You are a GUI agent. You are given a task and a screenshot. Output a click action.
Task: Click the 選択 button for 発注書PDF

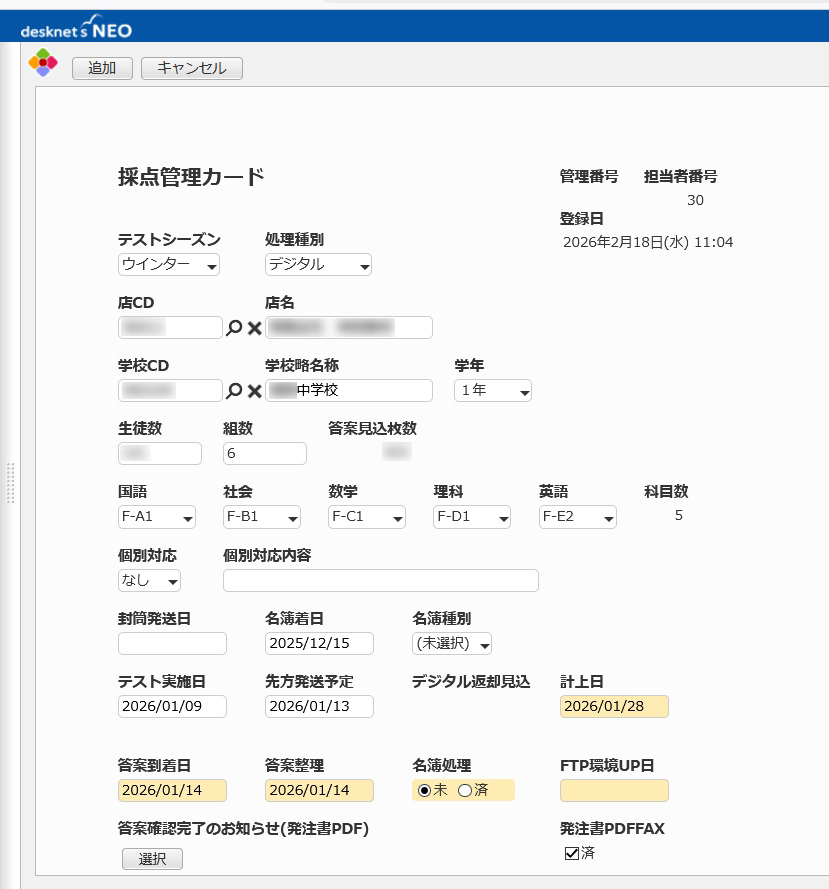click(152, 859)
